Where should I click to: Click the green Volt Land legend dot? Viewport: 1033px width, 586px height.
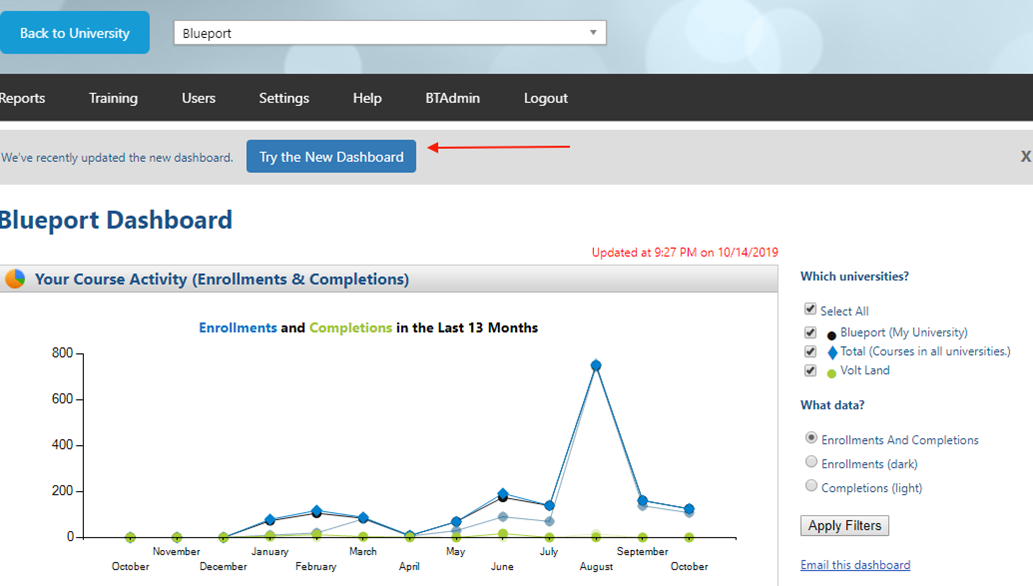831,374
